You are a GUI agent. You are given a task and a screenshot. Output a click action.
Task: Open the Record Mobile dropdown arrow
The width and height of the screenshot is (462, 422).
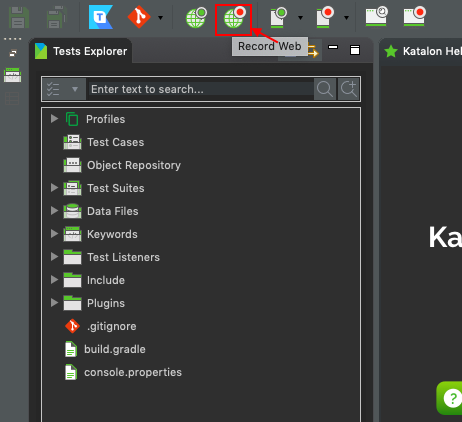coord(347,18)
